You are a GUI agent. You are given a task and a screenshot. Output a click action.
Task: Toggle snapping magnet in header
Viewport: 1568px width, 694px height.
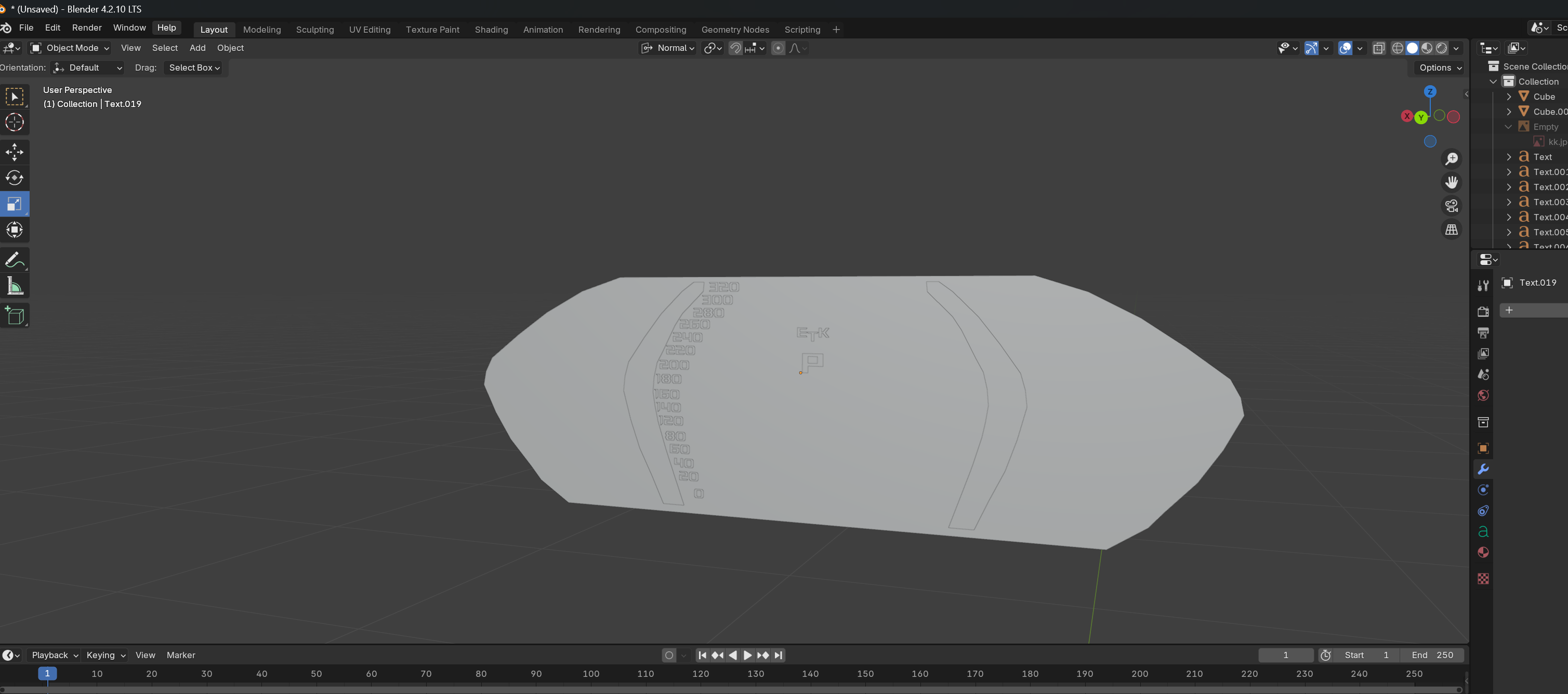pyautogui.click(x=735, y=48)
